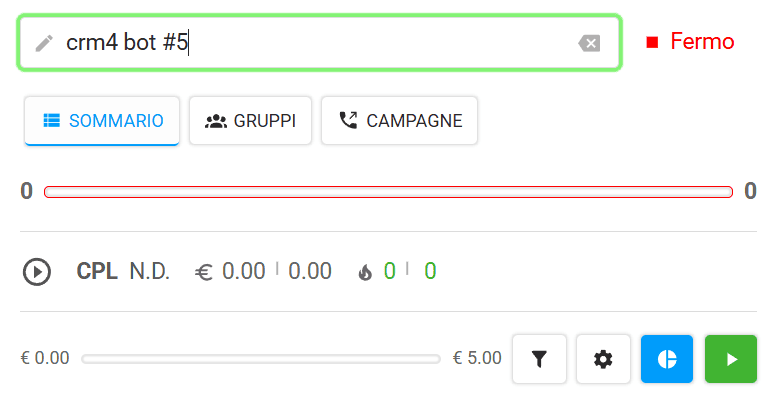The image size is (776, 403).
Task: Clear the bot name with backspace icon
Action: pyautogui.click(x=589, y=43)
